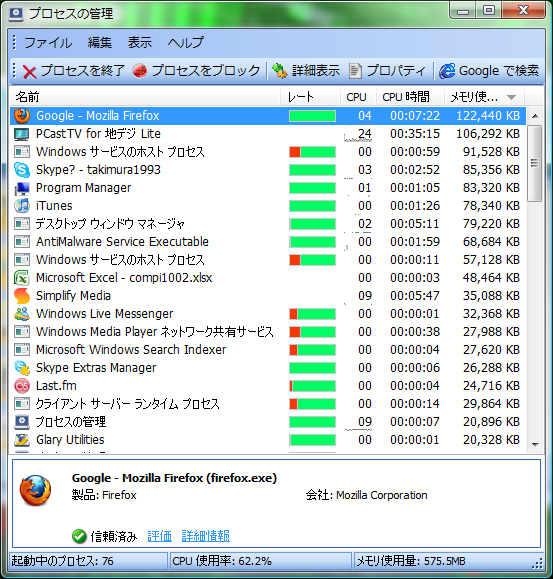This screenshot has height=579, width=553.
Task: Click the Microsoft Excel icon
Action: (22, 278)
